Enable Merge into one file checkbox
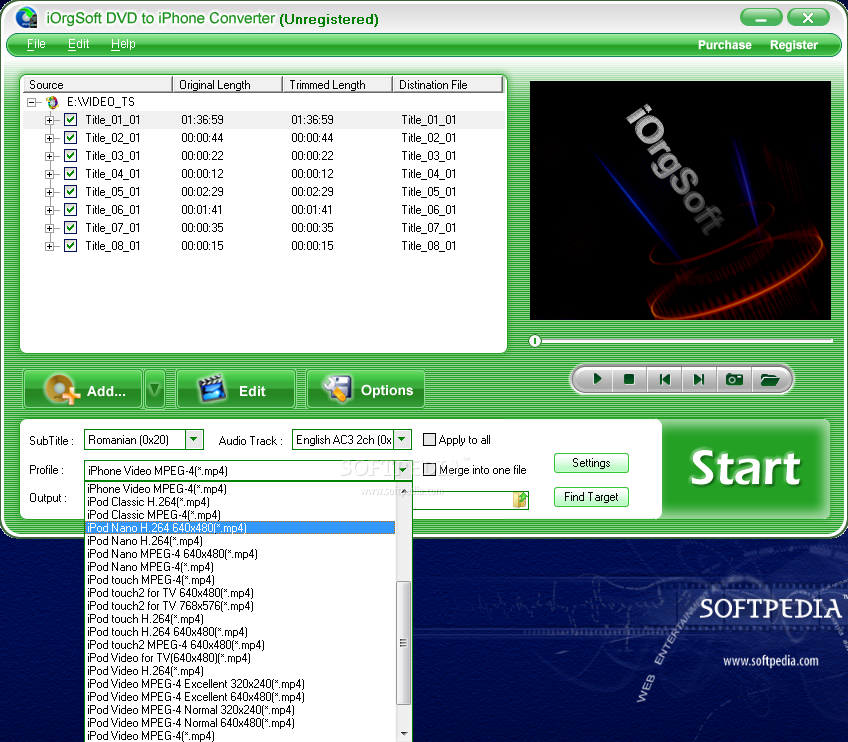The height and width of the screenshot is (742, 848). [429, 469]
